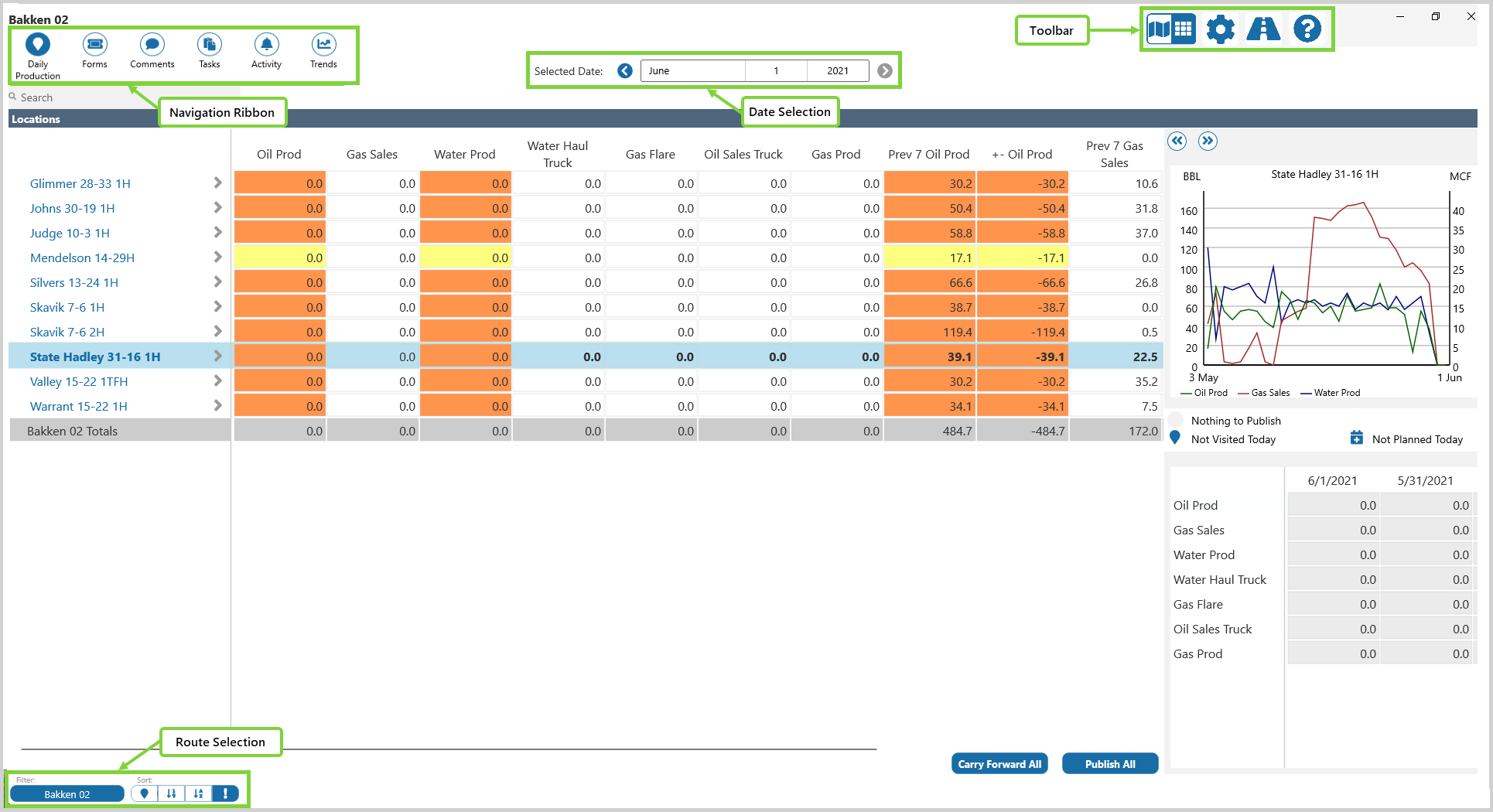
Task: Open settings with the gear icon
Action: point(1220,29)
